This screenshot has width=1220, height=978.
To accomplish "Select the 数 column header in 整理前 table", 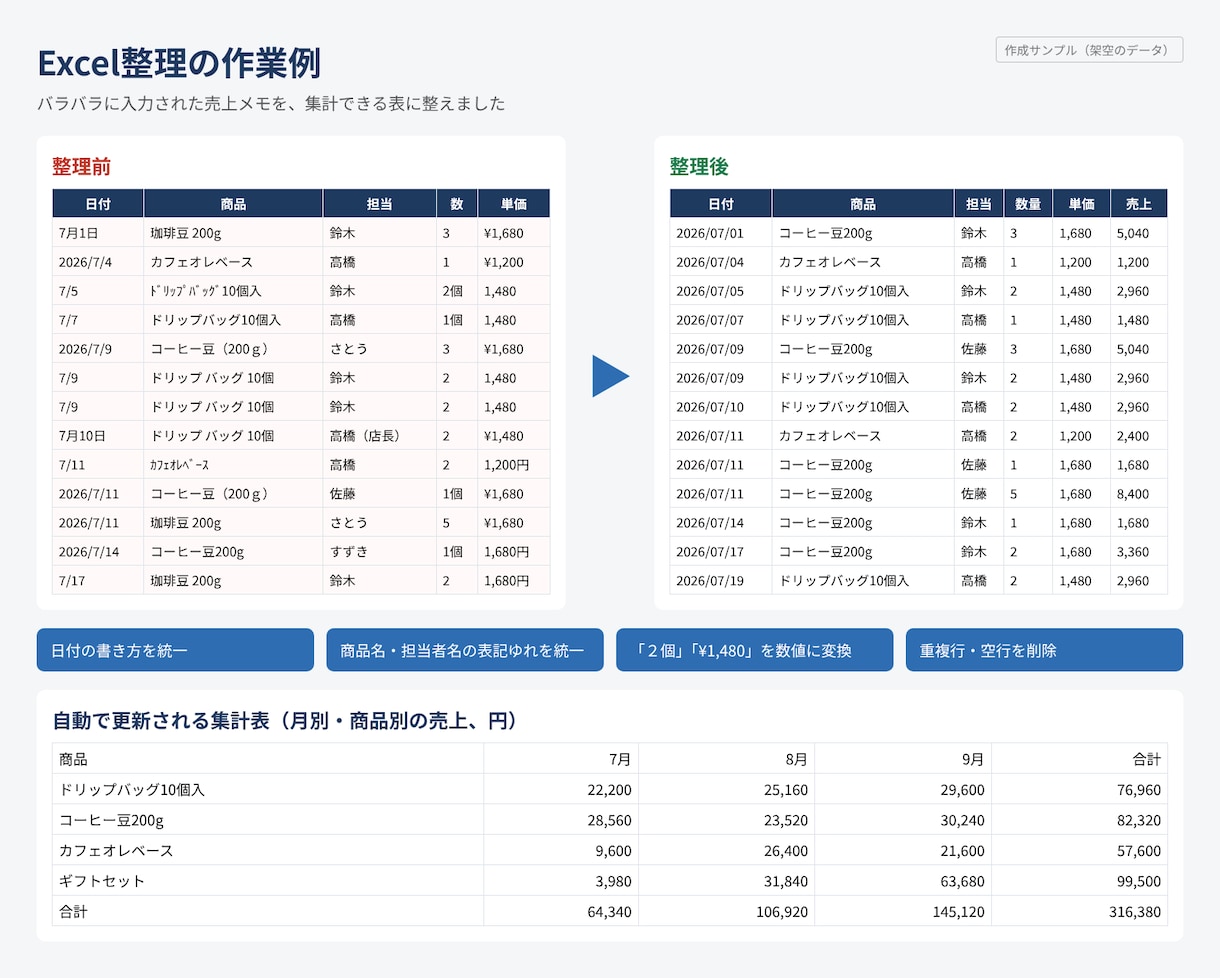I will pyautogui.click(x=457, y=204).
